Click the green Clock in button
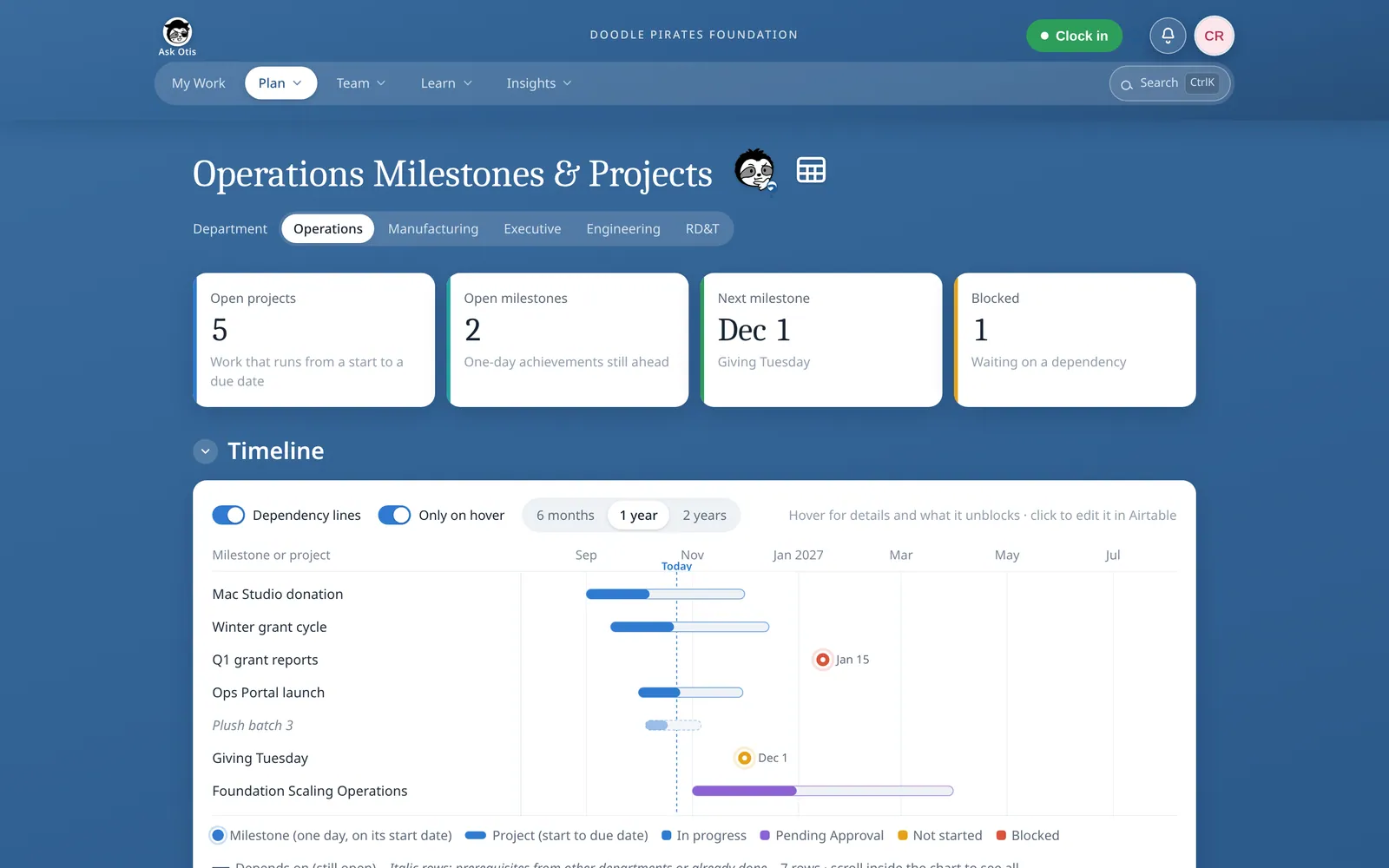 click(x=1074, y=36)
